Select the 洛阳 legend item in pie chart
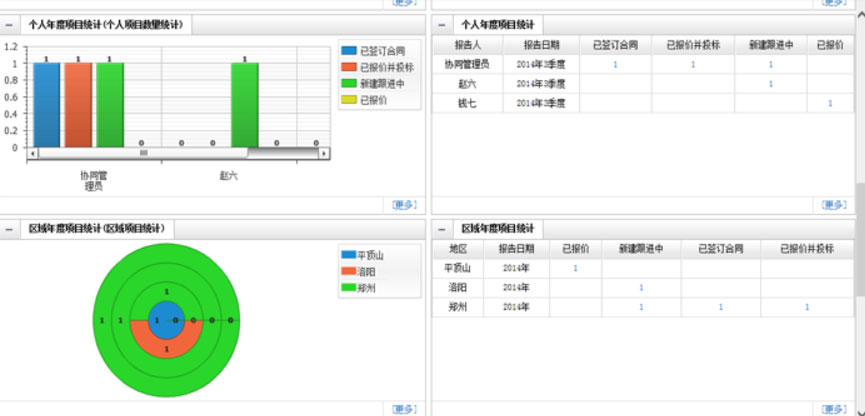This screenshot has width=865, height=416. pyautogui.click(x=364, y=271)
